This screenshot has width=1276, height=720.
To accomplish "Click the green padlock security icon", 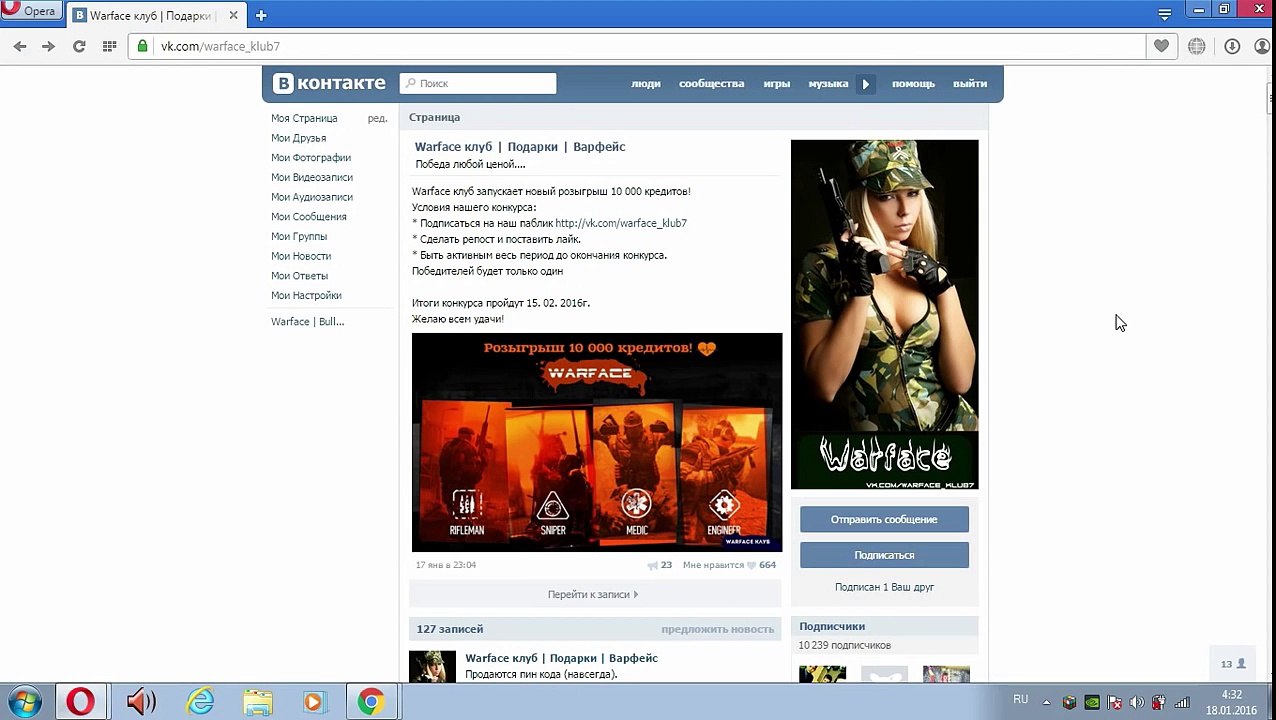I will (143, 46).
